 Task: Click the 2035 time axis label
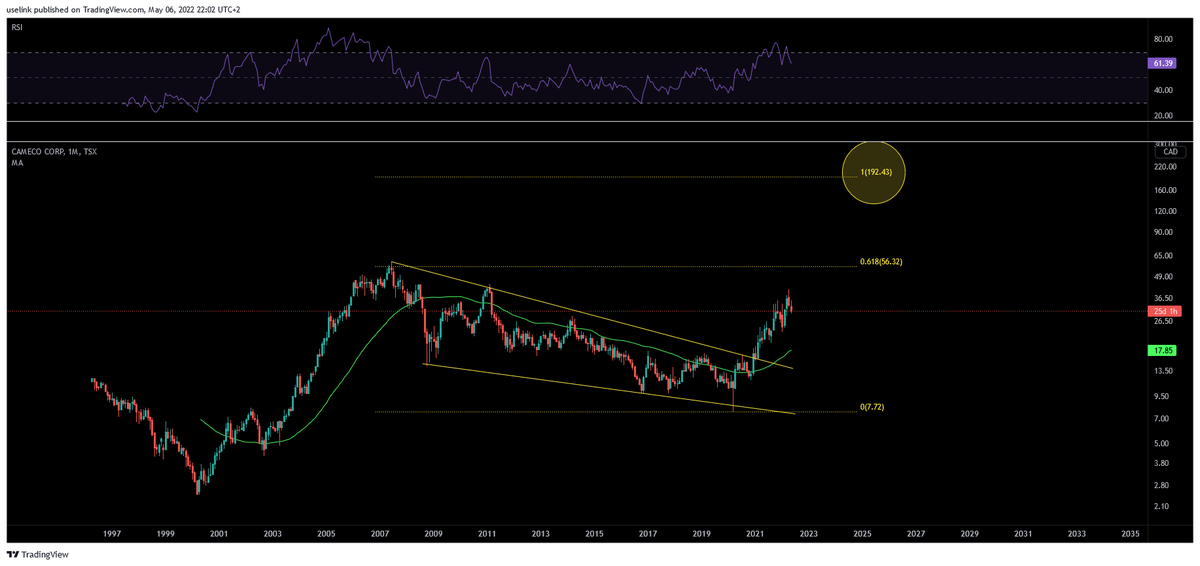tap(1130, 534)
